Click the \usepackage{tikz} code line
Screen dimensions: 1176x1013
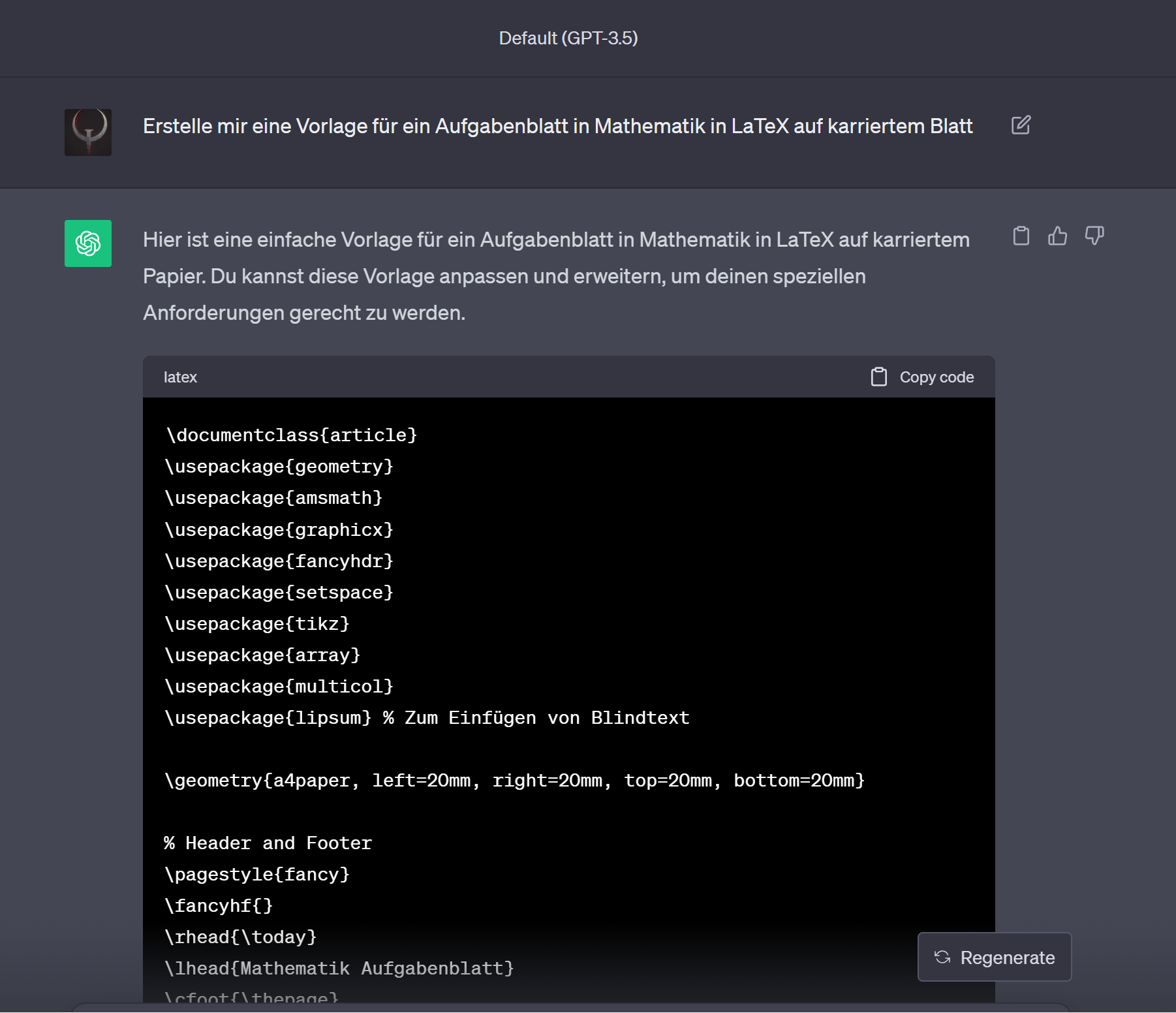pyautogui.click(x=257, y=624)
